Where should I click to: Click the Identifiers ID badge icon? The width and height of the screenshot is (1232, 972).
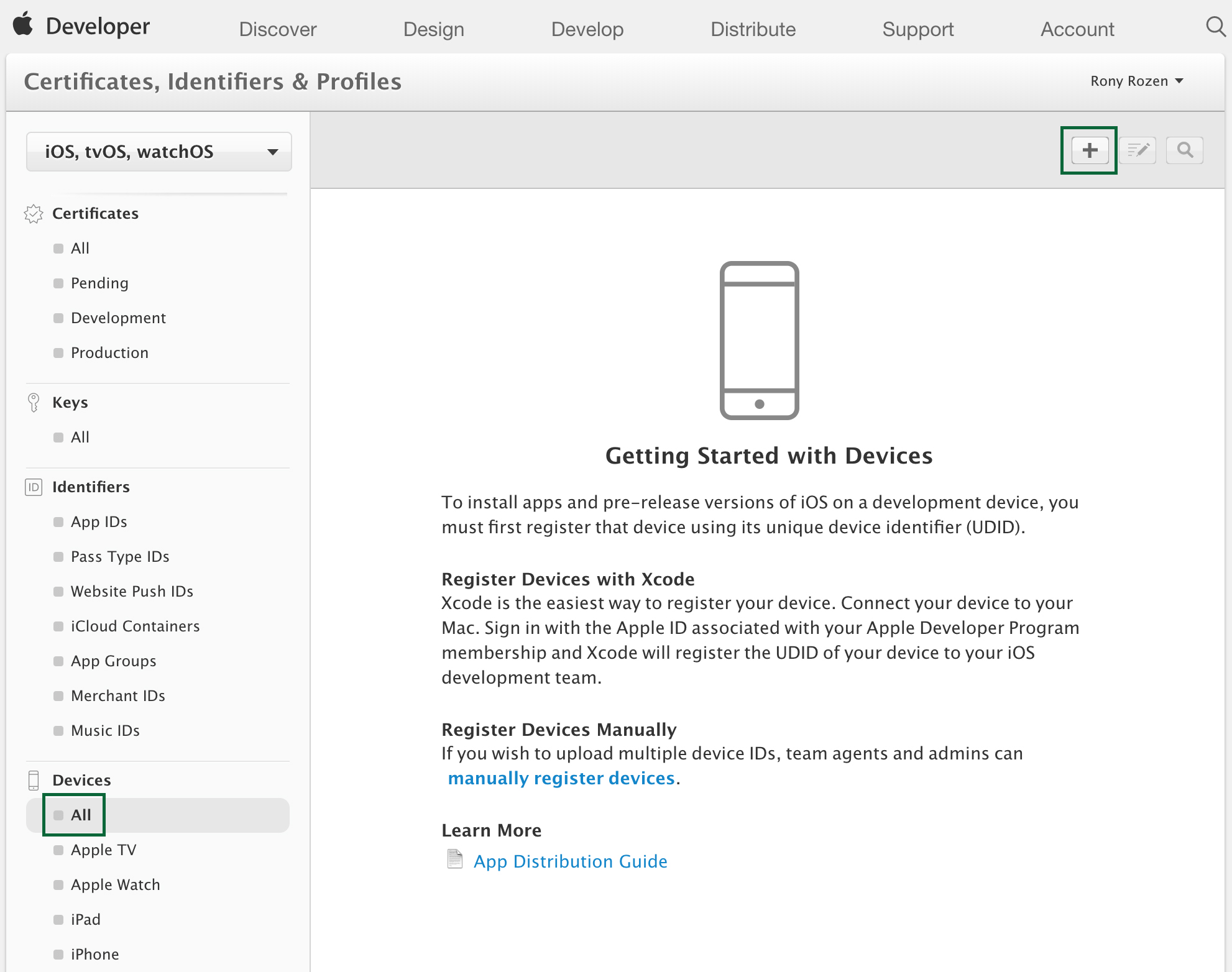[x=34, y=487]
